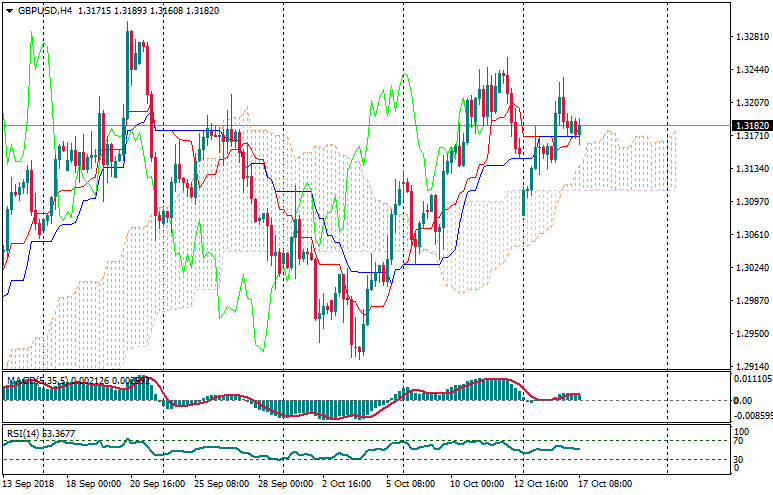Click the 1.30240 price axis level
This screenshot has height=495, width=773.
point(750,268)
